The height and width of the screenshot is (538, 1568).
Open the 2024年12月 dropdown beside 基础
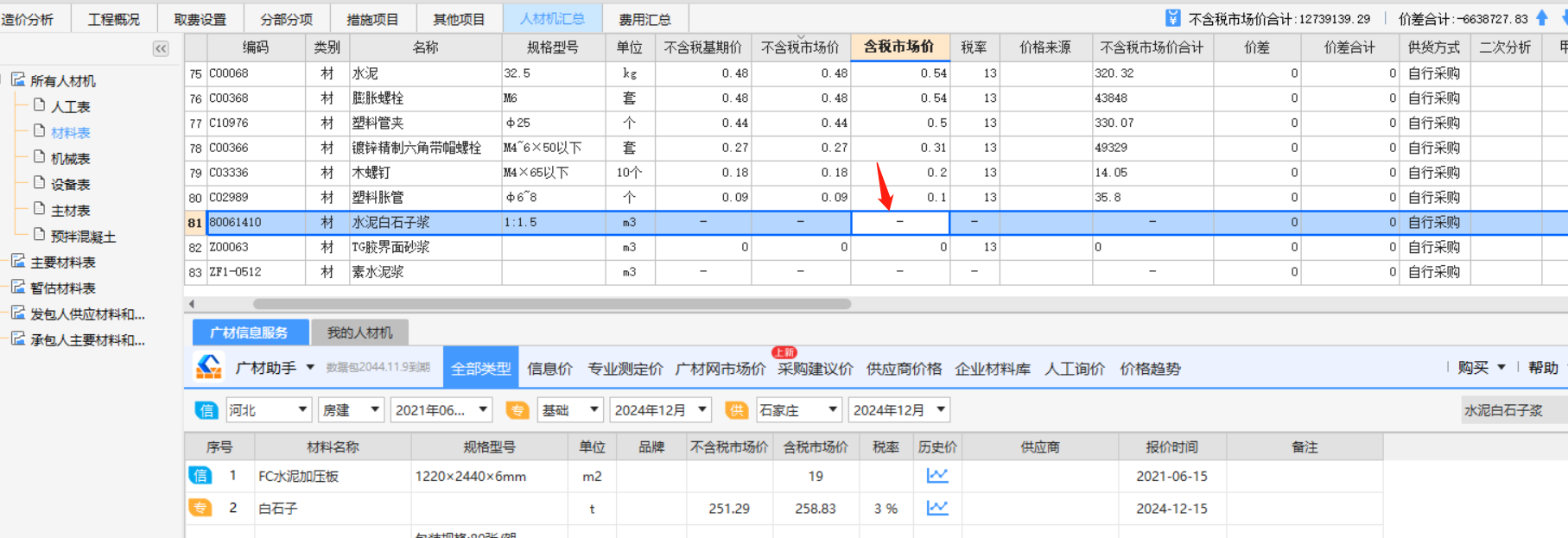702,409
